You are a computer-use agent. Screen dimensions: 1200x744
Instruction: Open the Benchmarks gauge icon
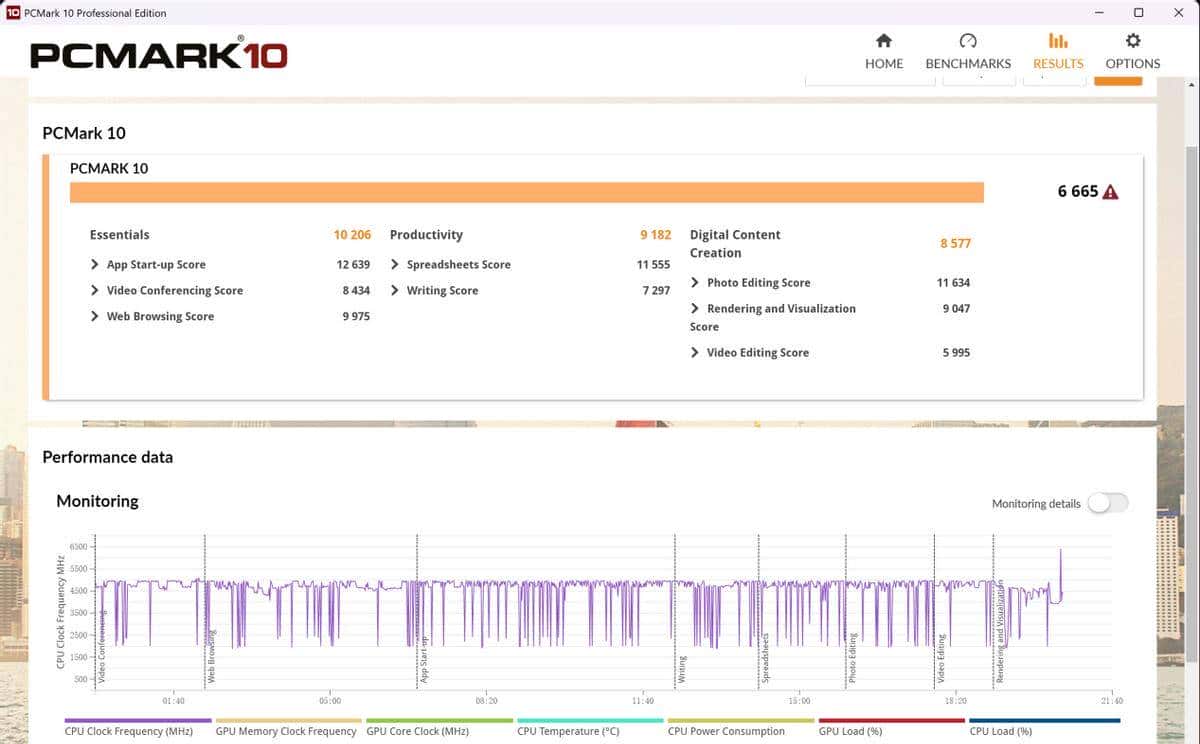(967, 41)
